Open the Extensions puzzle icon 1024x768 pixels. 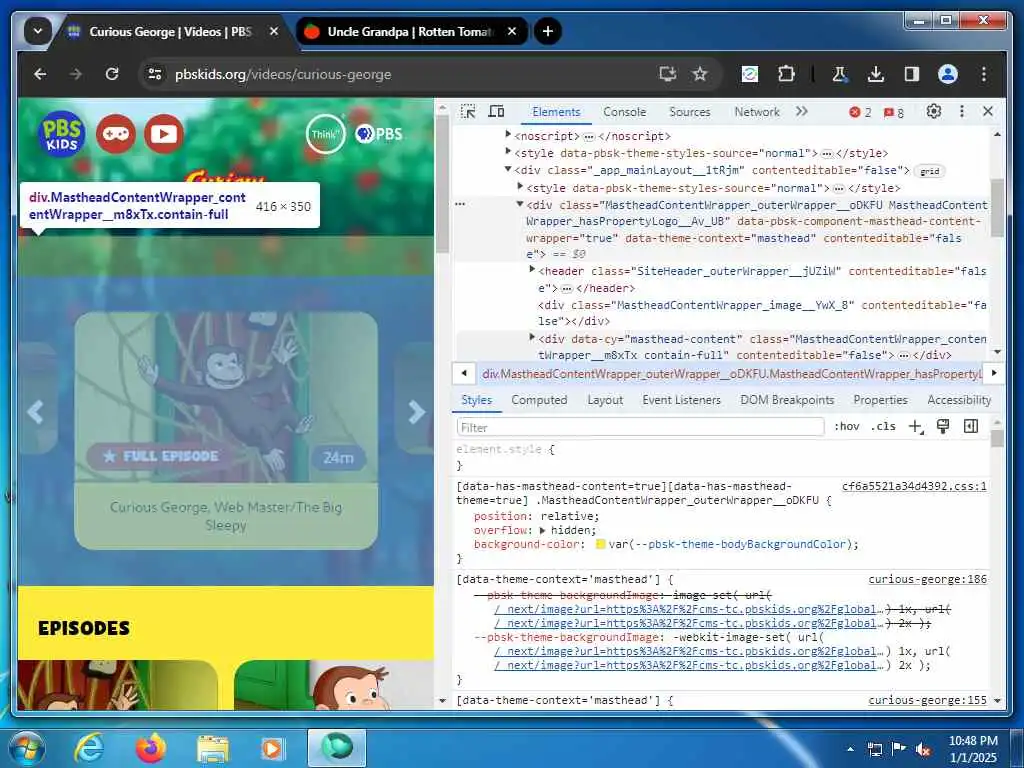[786, 74]
